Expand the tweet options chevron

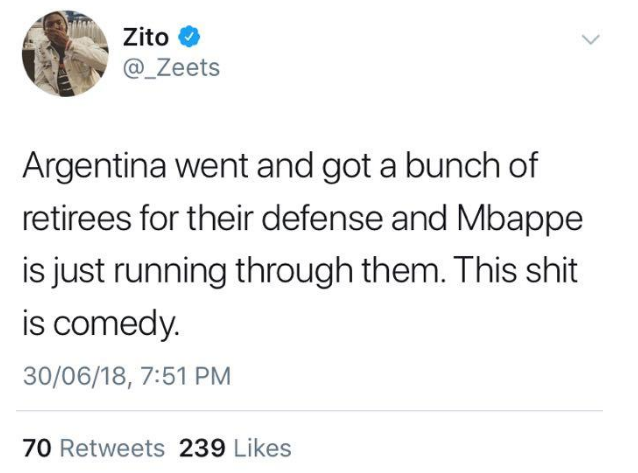pyautogui.click(x=591, y=39)
